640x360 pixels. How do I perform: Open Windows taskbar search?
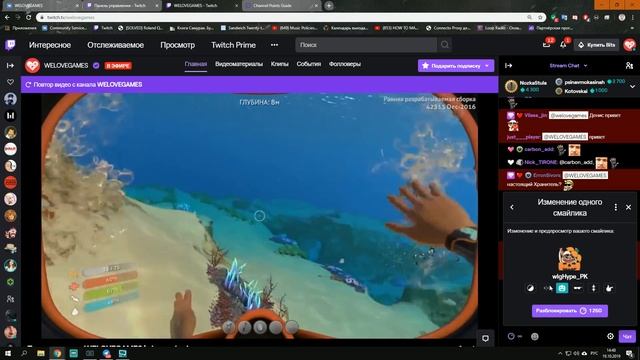coord(24,353)
